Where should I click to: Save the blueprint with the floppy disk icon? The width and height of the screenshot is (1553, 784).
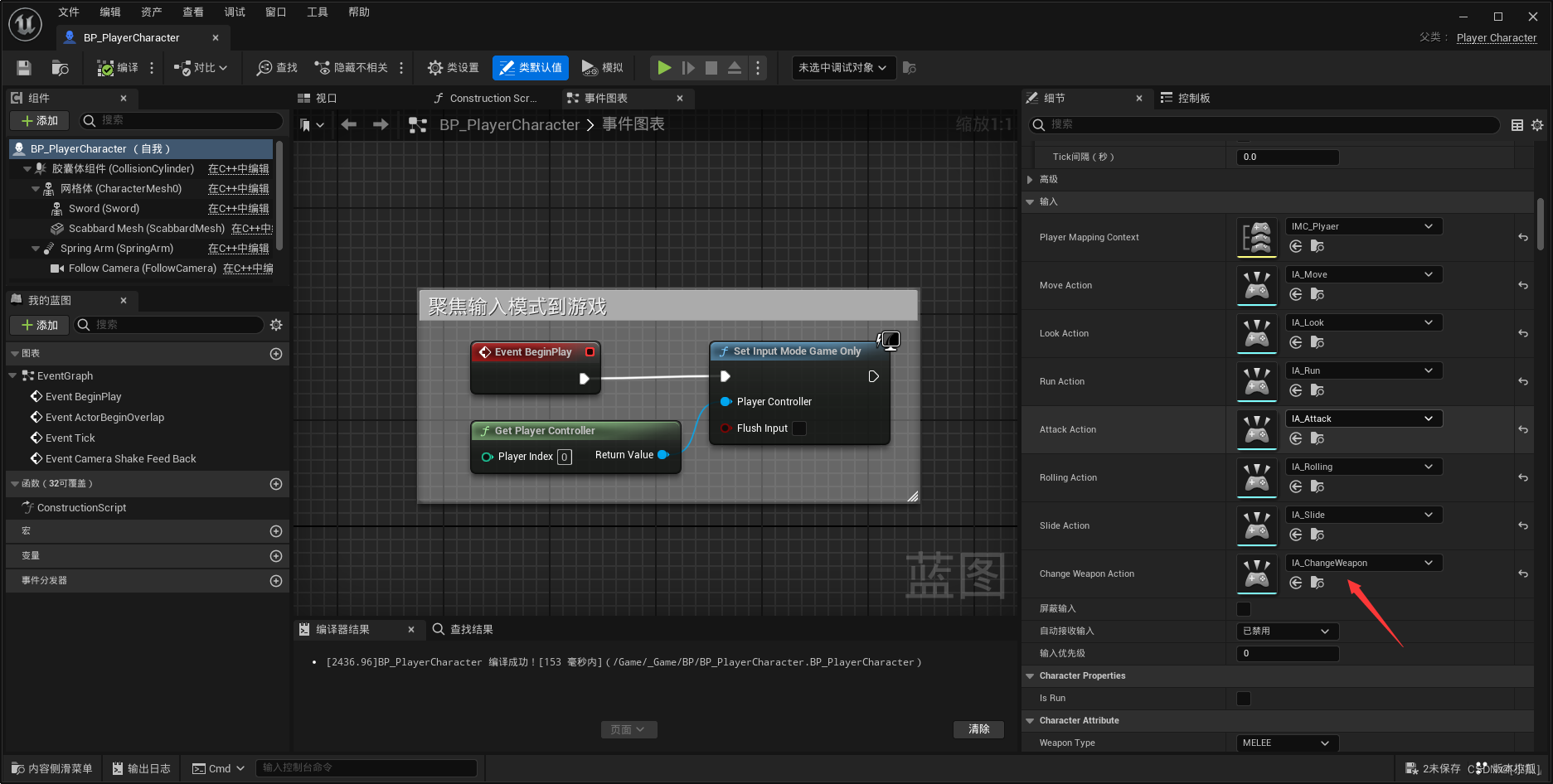coord(24,68)
